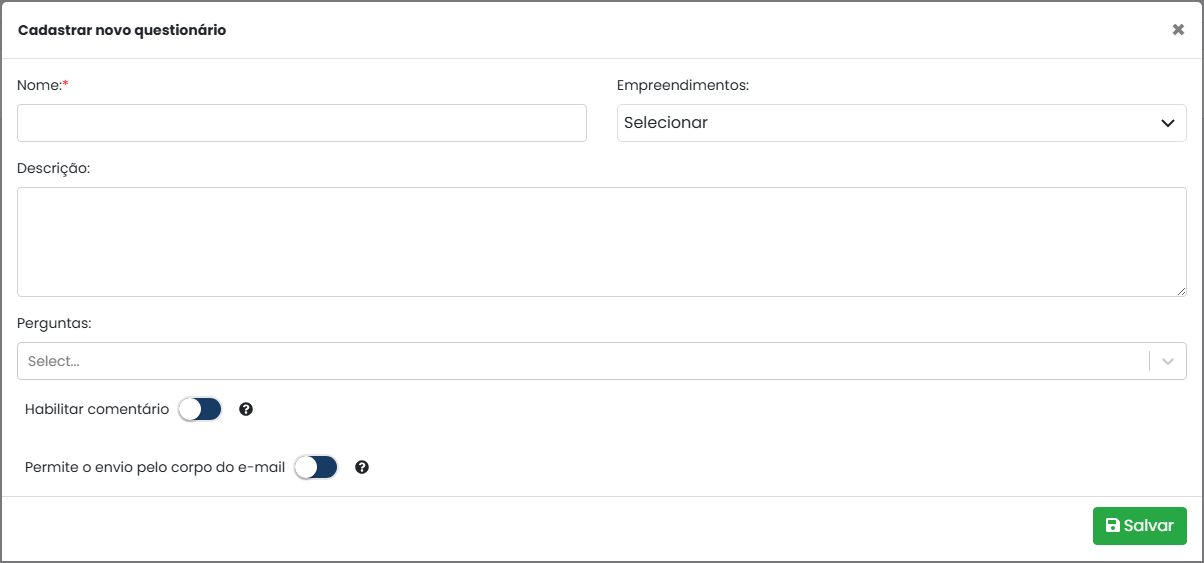Click the Habilitar comentário label text

point(97,409)
